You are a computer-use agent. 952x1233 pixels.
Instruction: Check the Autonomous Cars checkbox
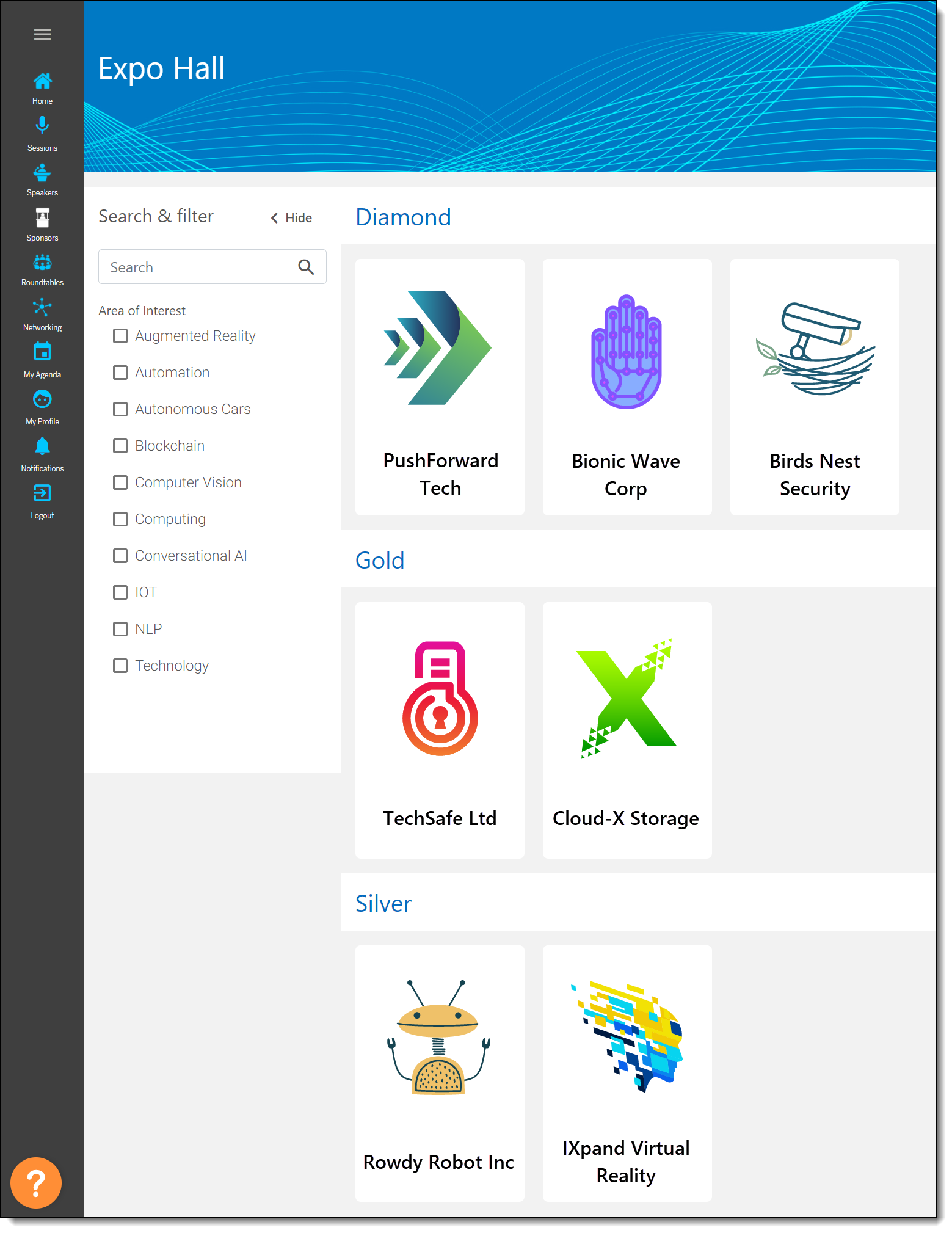coord(120,409)
